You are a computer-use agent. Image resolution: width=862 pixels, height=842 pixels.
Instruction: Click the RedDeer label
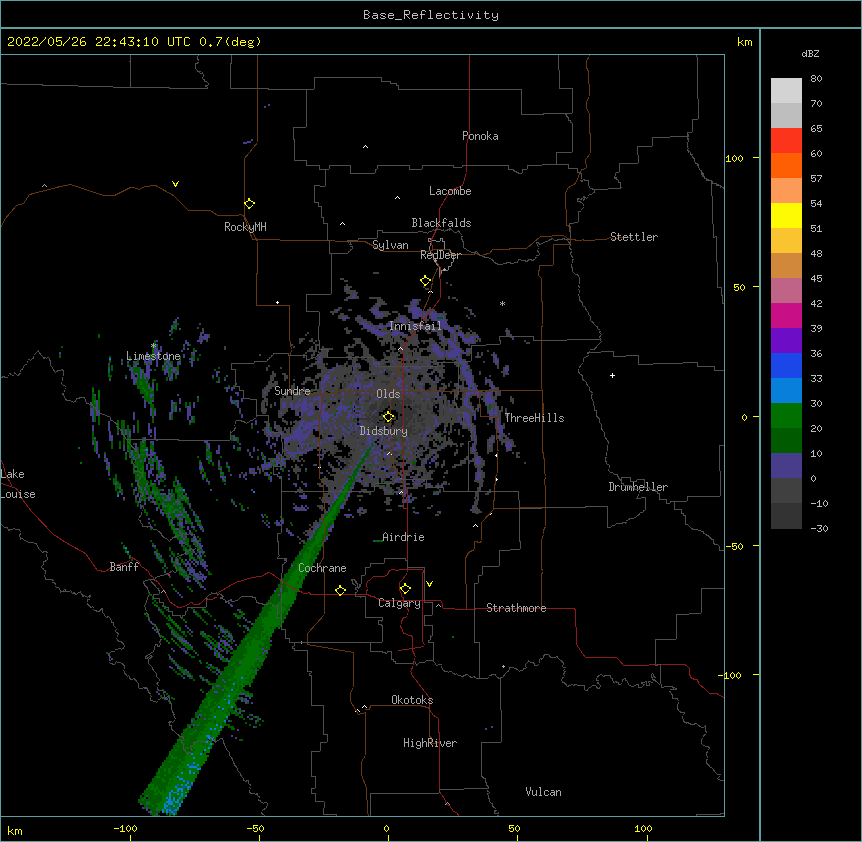(440, 255)
